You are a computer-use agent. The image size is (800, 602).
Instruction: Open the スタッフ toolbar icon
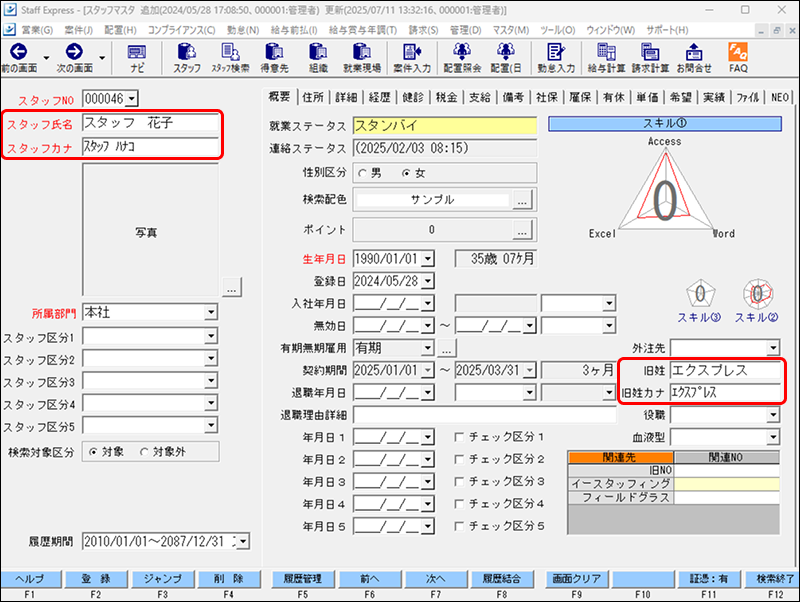click(x=186, y=52)
